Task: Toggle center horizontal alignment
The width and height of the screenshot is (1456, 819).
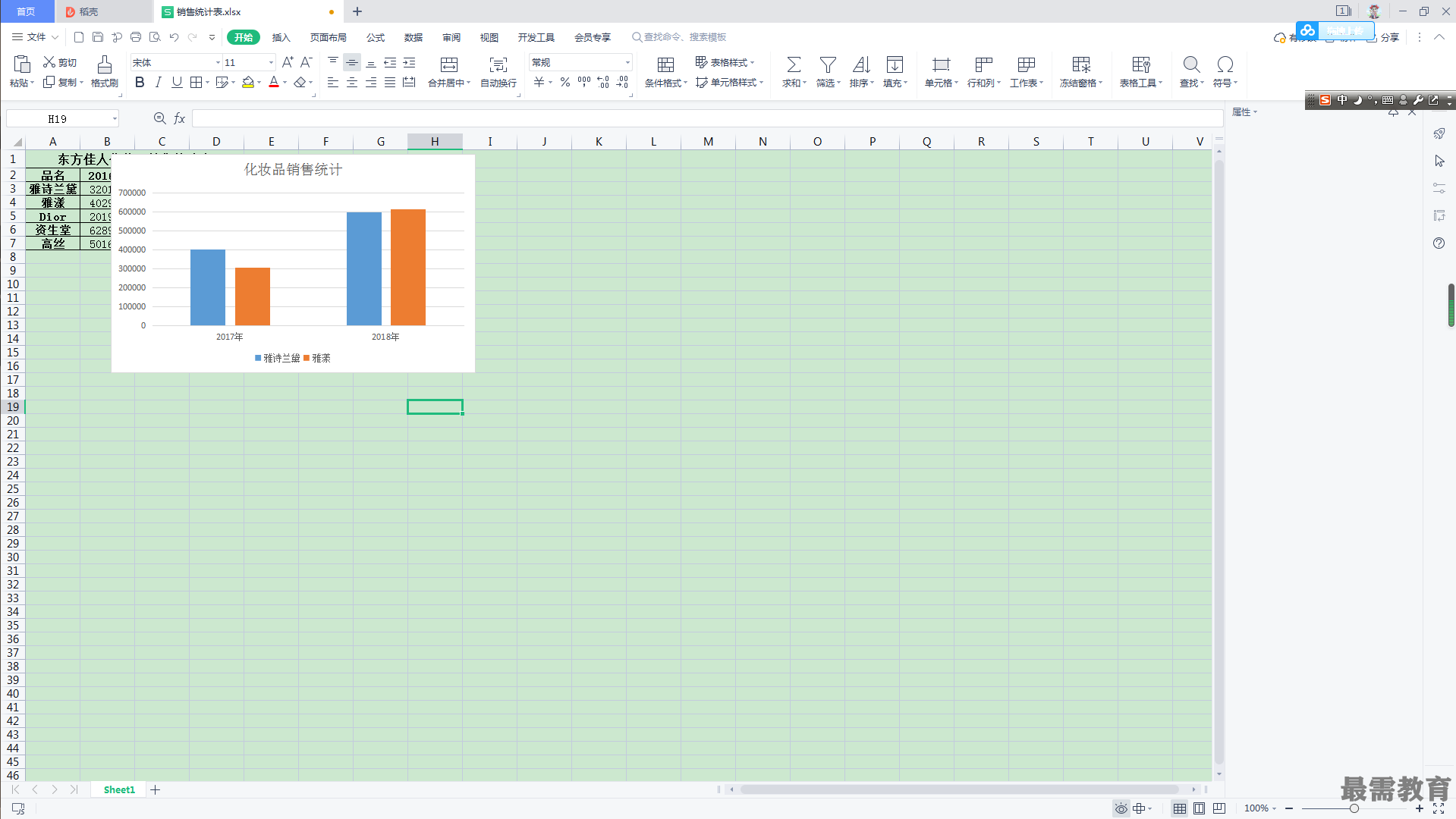Action: (352, 83)
